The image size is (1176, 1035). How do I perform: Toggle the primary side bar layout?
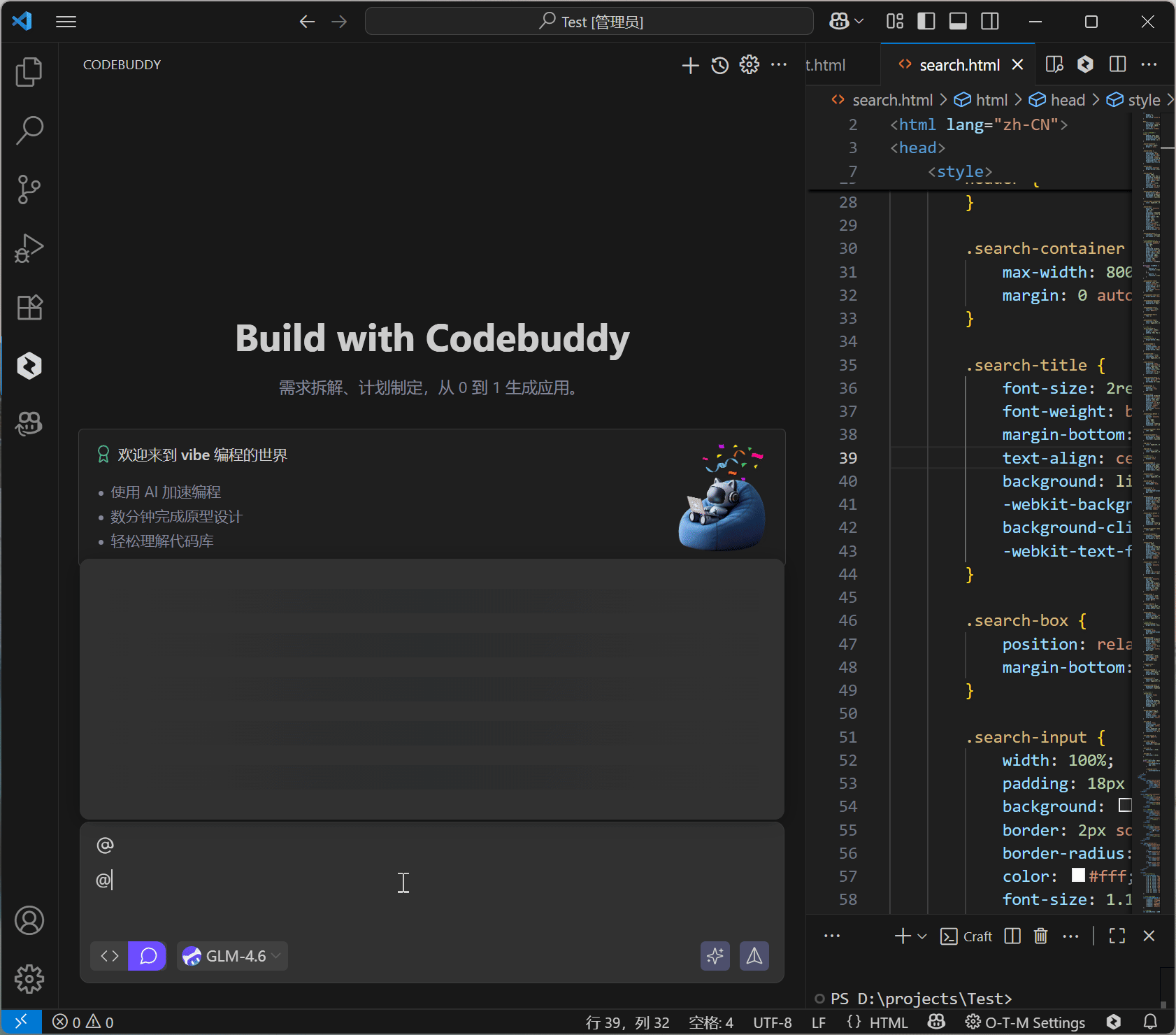pyautogui.click(x=926, y=22)
